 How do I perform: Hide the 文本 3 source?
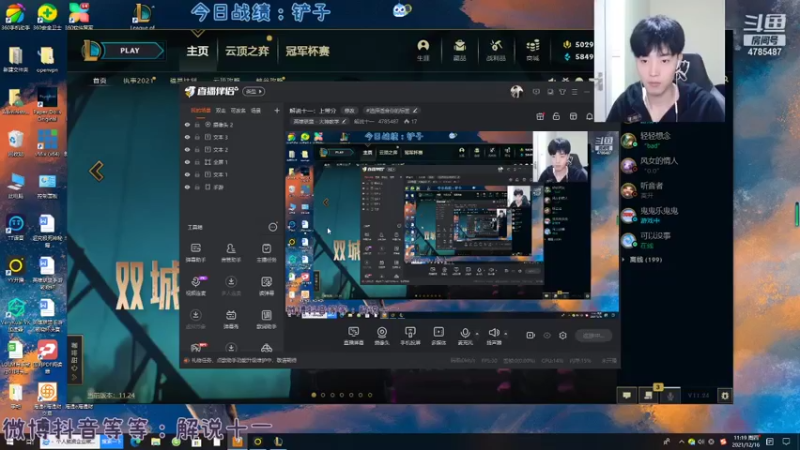point(187,137)
